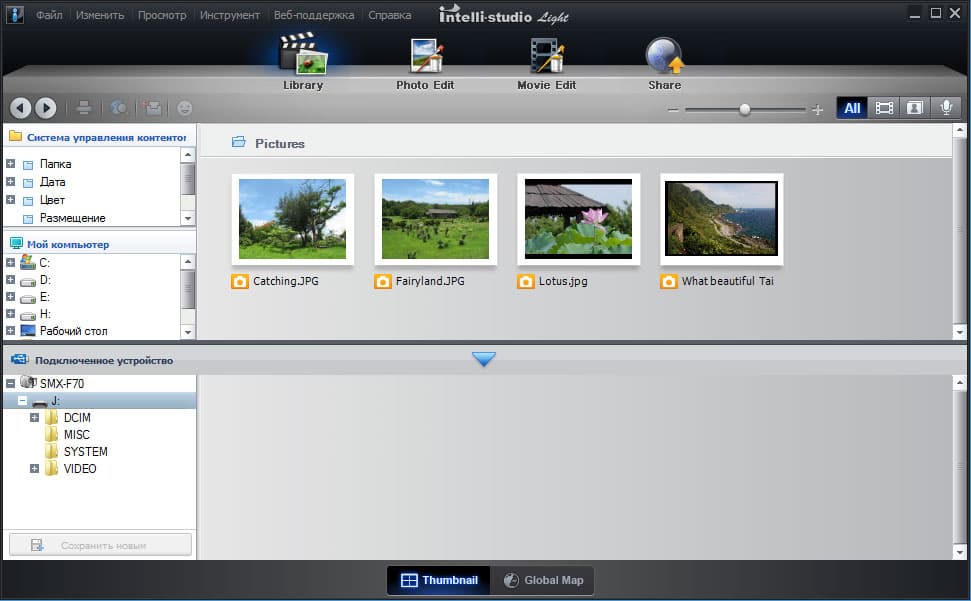Click My Computer tree scroll down arrow

point(188,332)
